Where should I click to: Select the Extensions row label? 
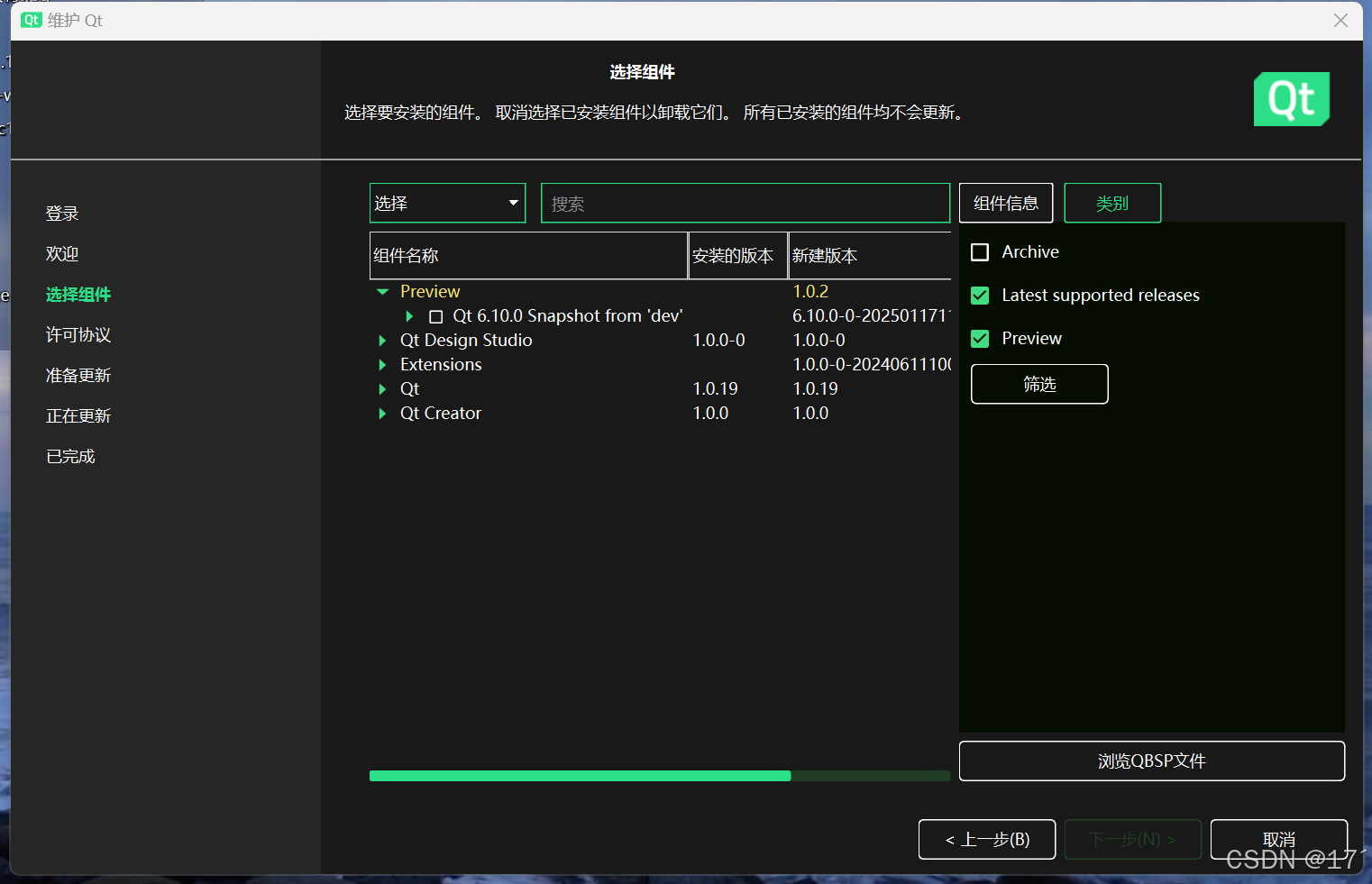tap(441, 365)
